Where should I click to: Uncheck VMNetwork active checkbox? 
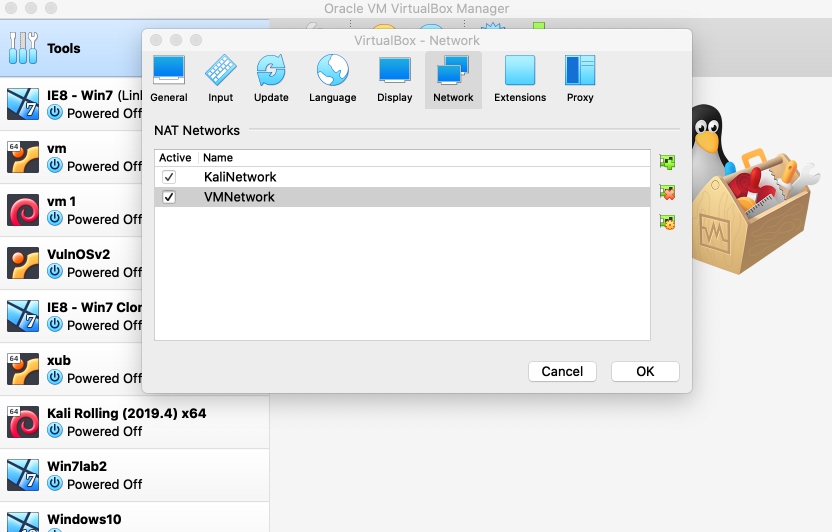169,197
